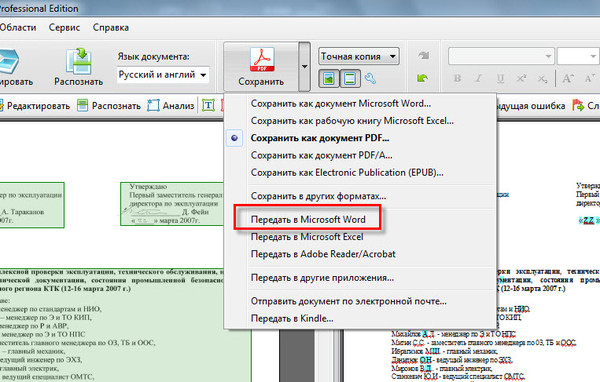Click the green undo arrow icon
Viewport: 600px width, 382px height.
[x=422, y=78]
